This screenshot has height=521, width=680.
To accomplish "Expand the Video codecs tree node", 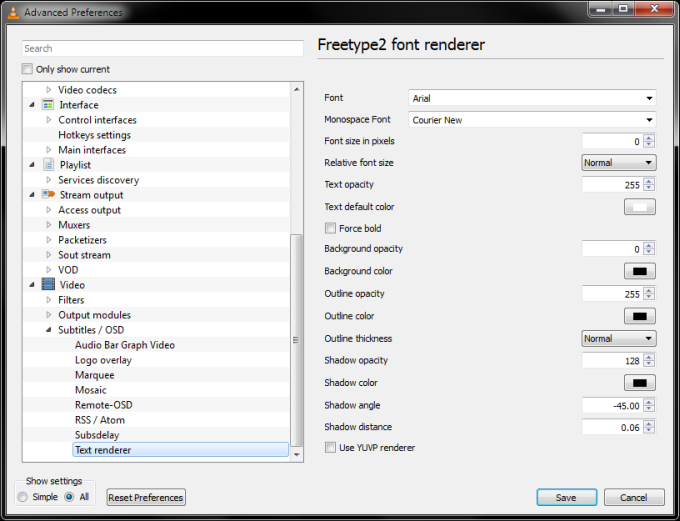I will (x=49, y=90).
